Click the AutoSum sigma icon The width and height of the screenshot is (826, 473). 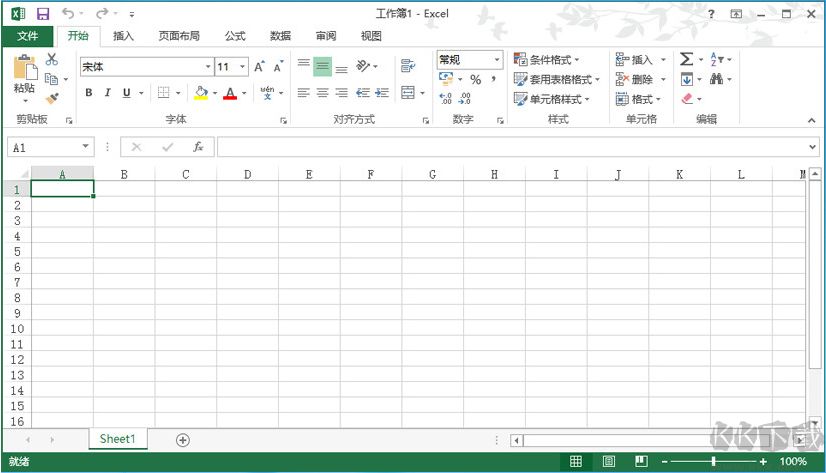pos(686,59)
